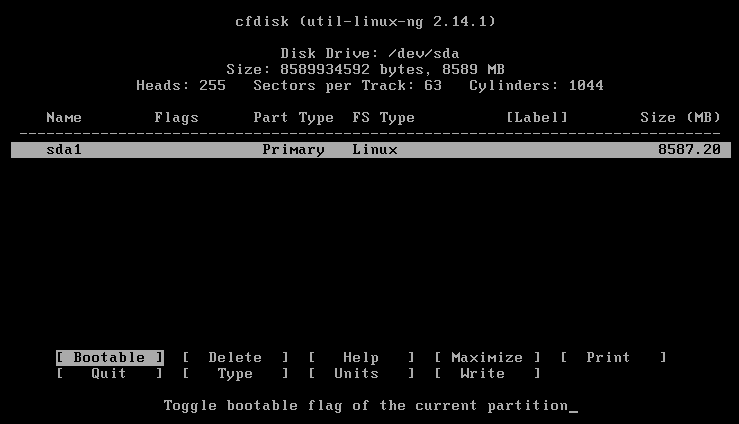Viewport: 739px width, 424px height.
Task: Click the [Label] column header
Action: coord(536,117)
